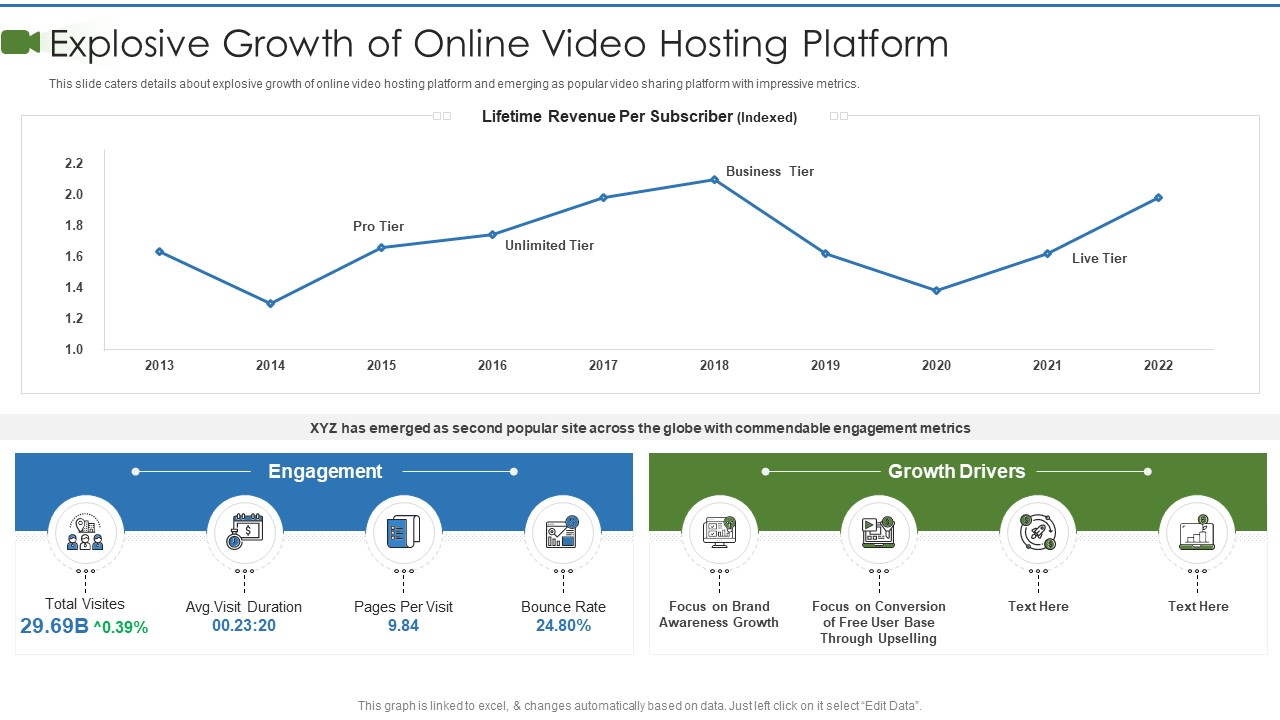The width and height of the screenshot is (1280, 720).
Task: Click the 9.84 pages per visit value
Action: coord(403,626)
